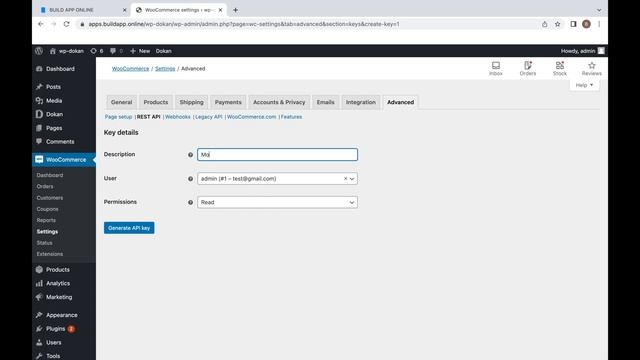640x360 pixels.
Task: Open the Howdy, admin account menu
Action: pos(582,51)
